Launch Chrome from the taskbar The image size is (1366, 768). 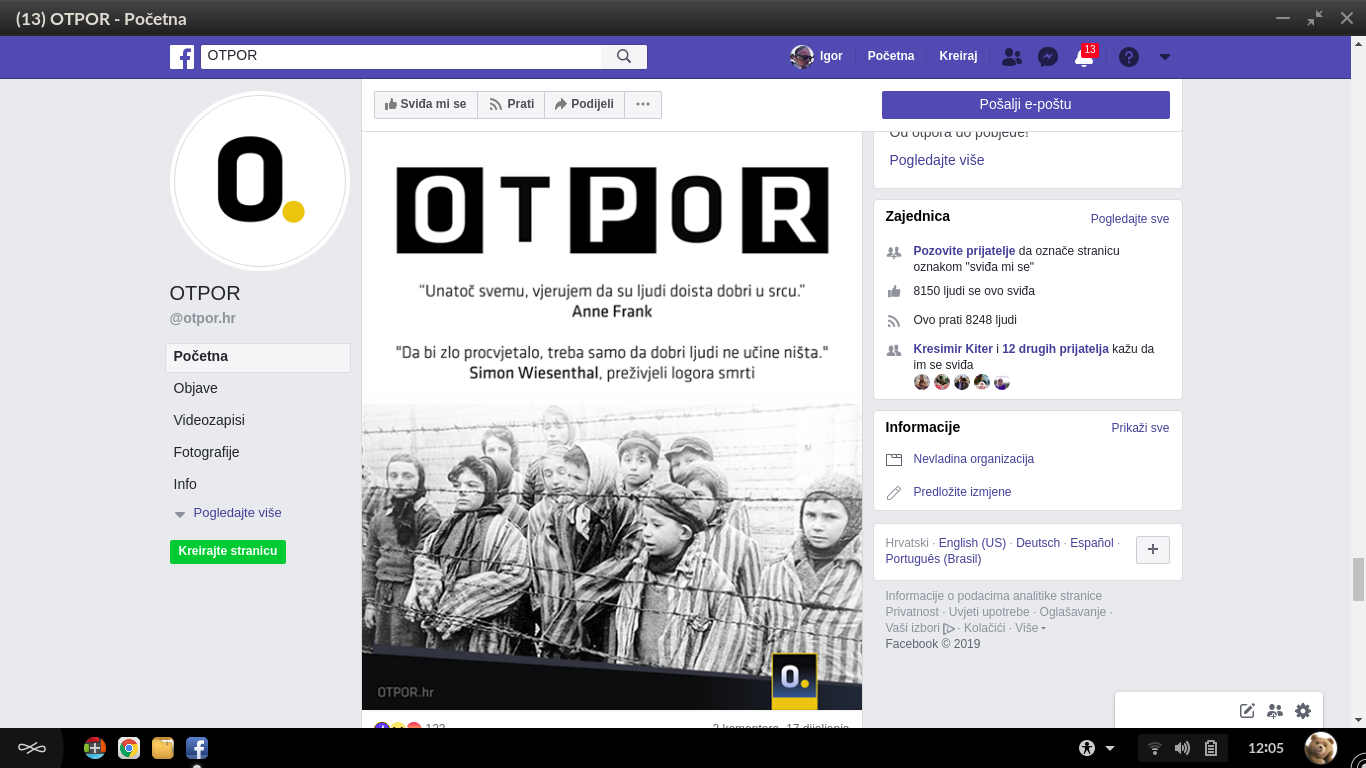pyautogui.click(x=128, y=747)
